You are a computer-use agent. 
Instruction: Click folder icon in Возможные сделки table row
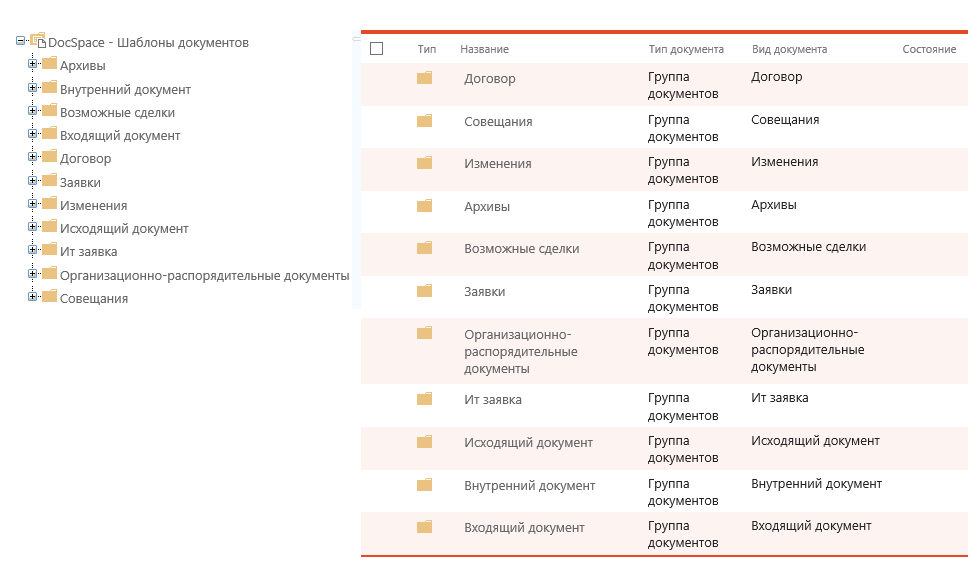pyautogui.click(x=424, y=248)
